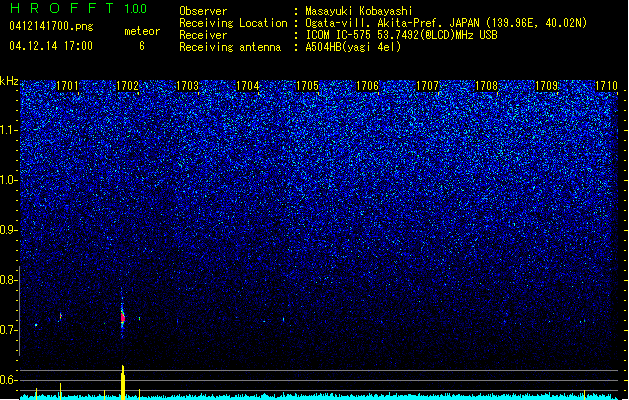Click the 1703 time marker
Viewport: 629px width, 400px height.
(187, 86)
